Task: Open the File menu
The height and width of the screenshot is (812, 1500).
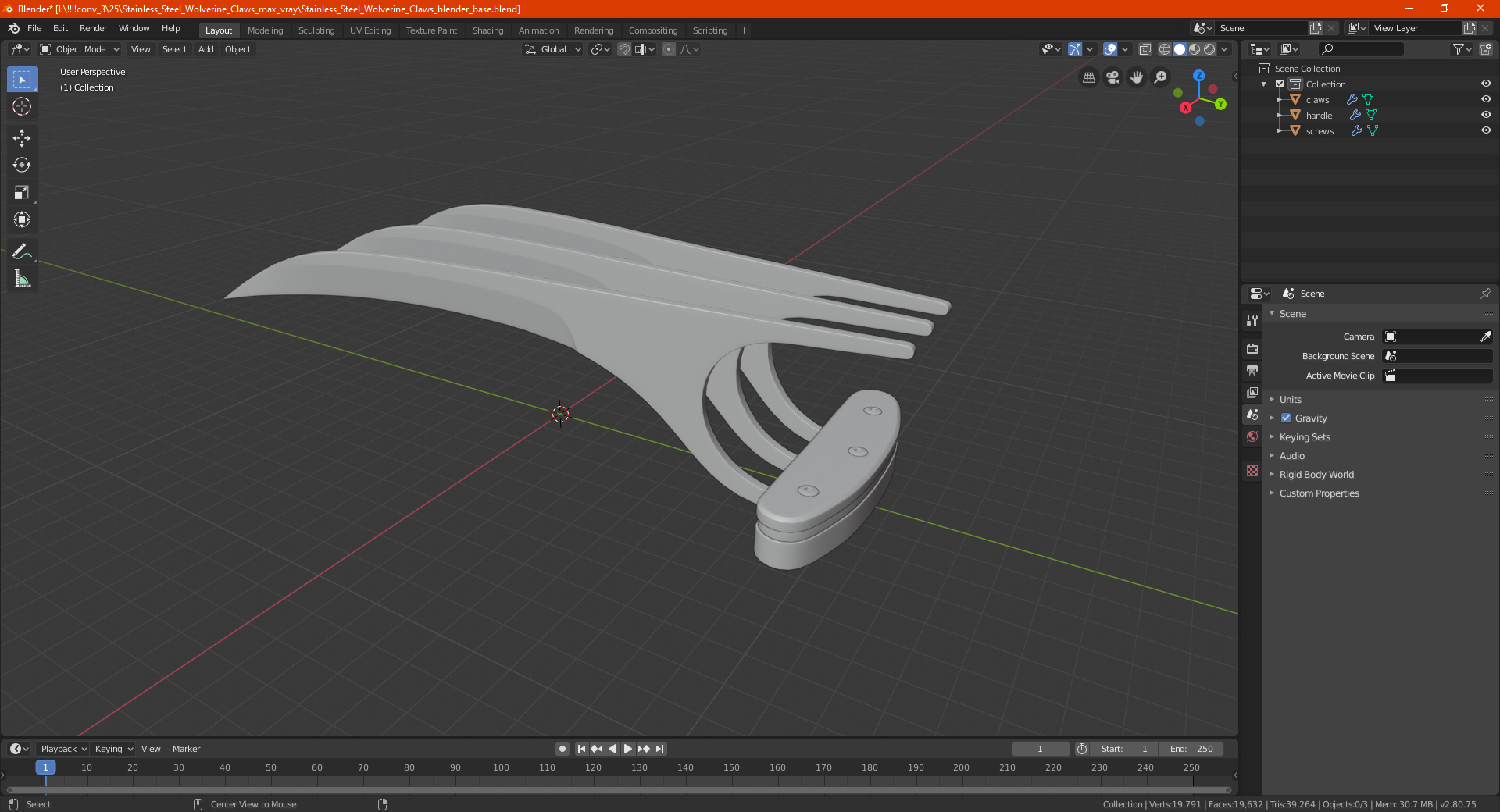Action: tap(34, 28)
